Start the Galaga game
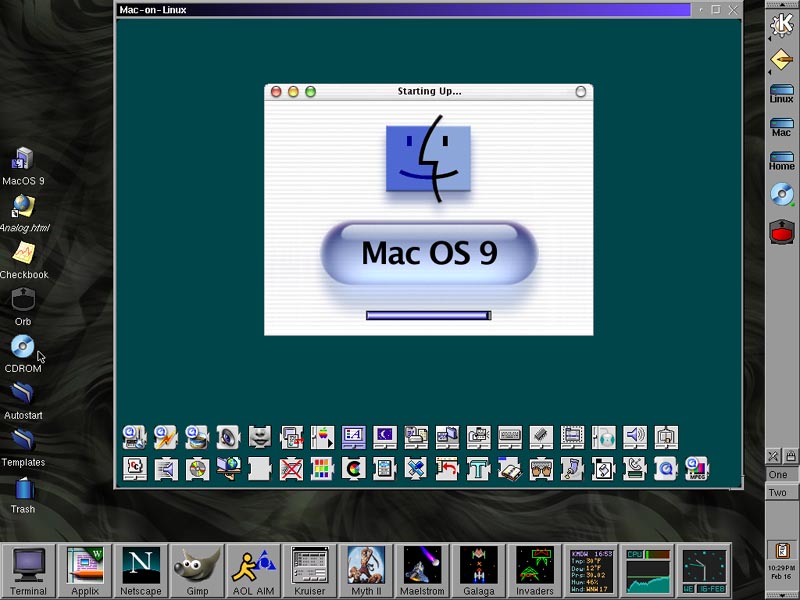 (478, 565)
